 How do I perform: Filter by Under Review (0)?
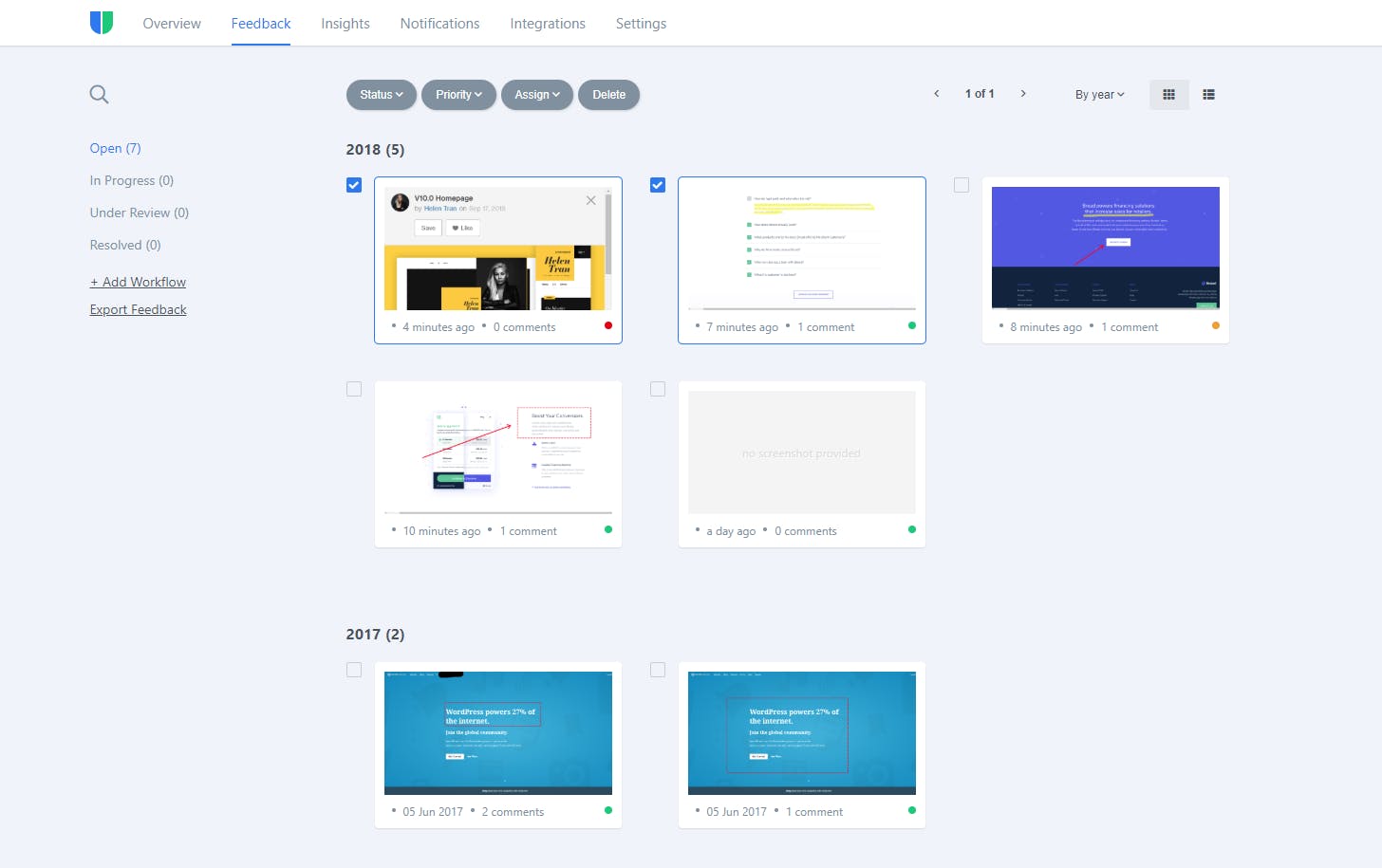pyautogui.click(x=140, y=212)
